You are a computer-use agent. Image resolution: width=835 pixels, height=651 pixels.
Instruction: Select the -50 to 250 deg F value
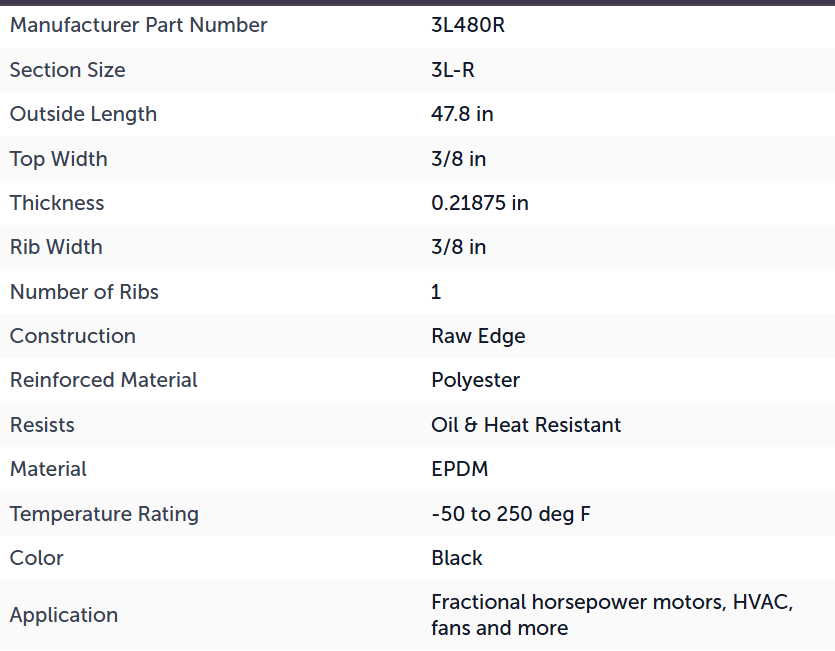click(511, 514)
